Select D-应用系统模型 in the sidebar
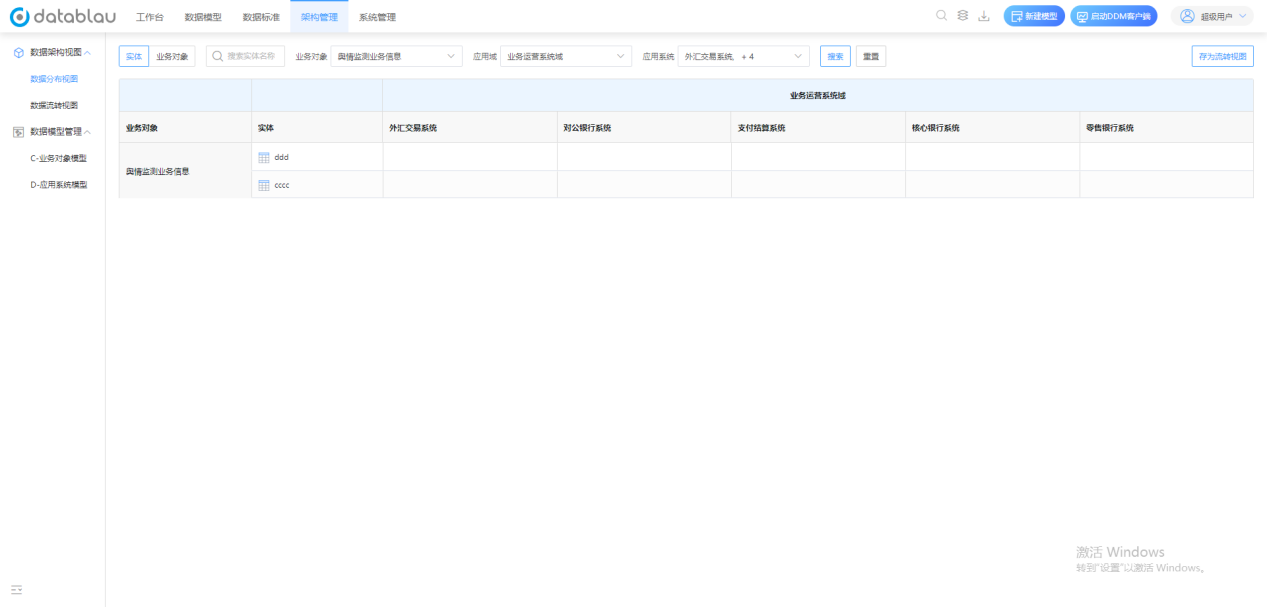The height and width of the screenshot is (607, 1267). [x=58, y=184]
